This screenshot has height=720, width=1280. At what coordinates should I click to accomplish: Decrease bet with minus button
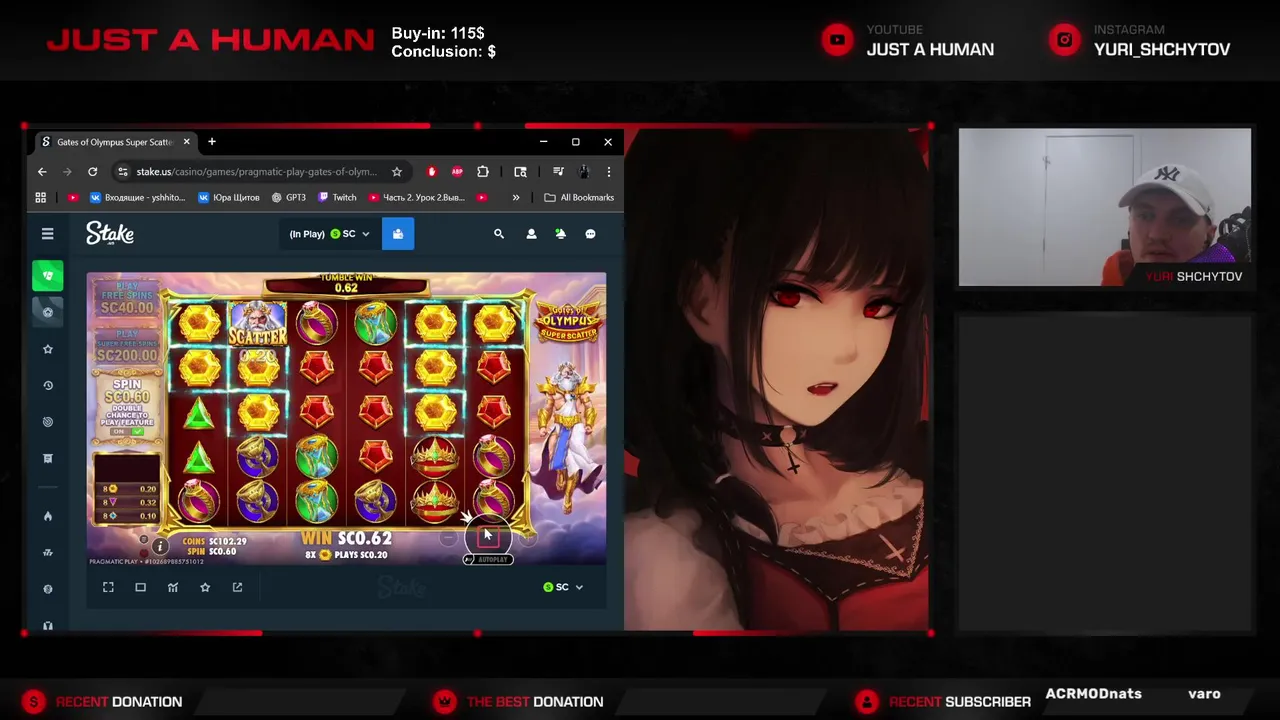[448, 538]
